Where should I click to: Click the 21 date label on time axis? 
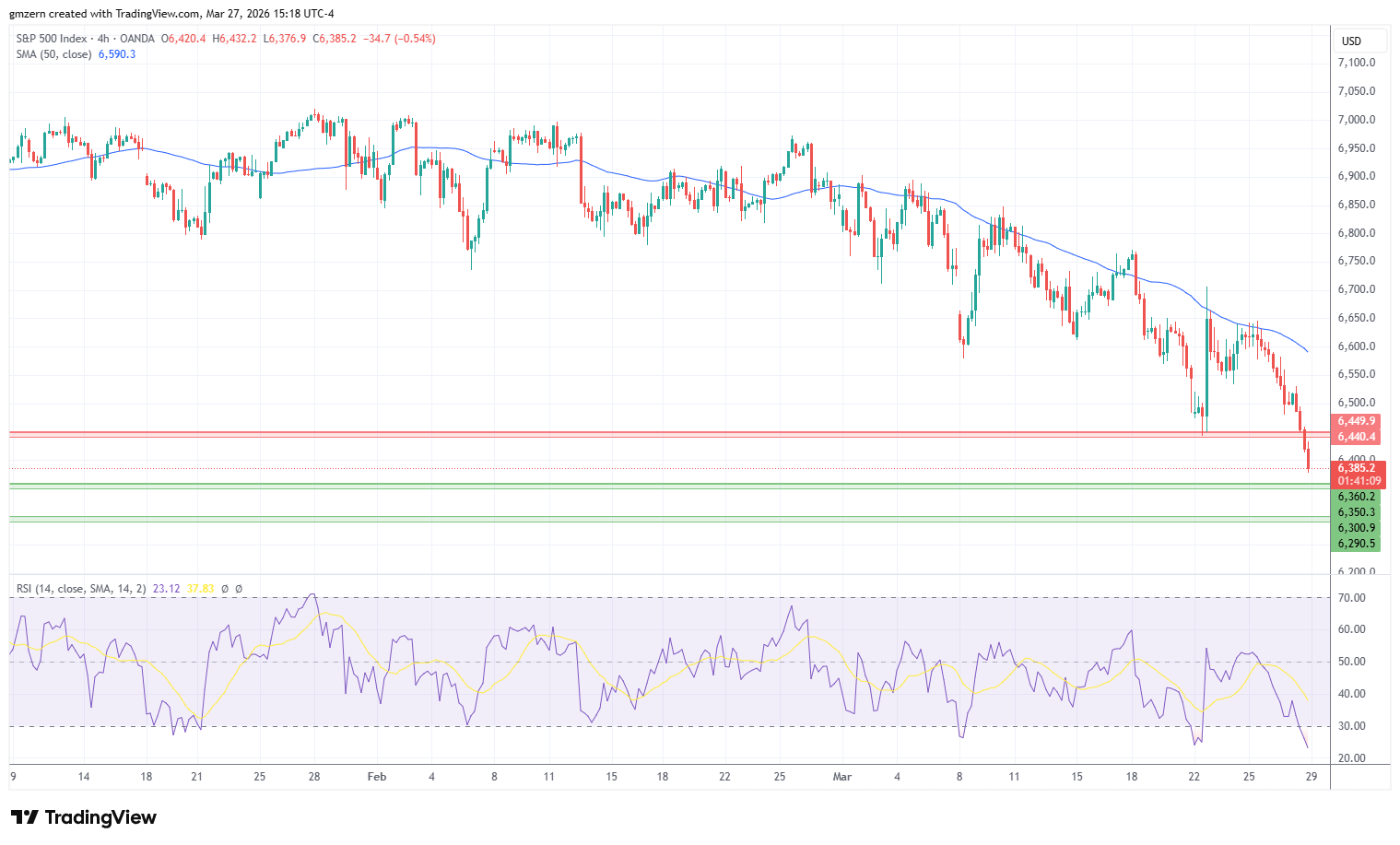click(196, 777)
